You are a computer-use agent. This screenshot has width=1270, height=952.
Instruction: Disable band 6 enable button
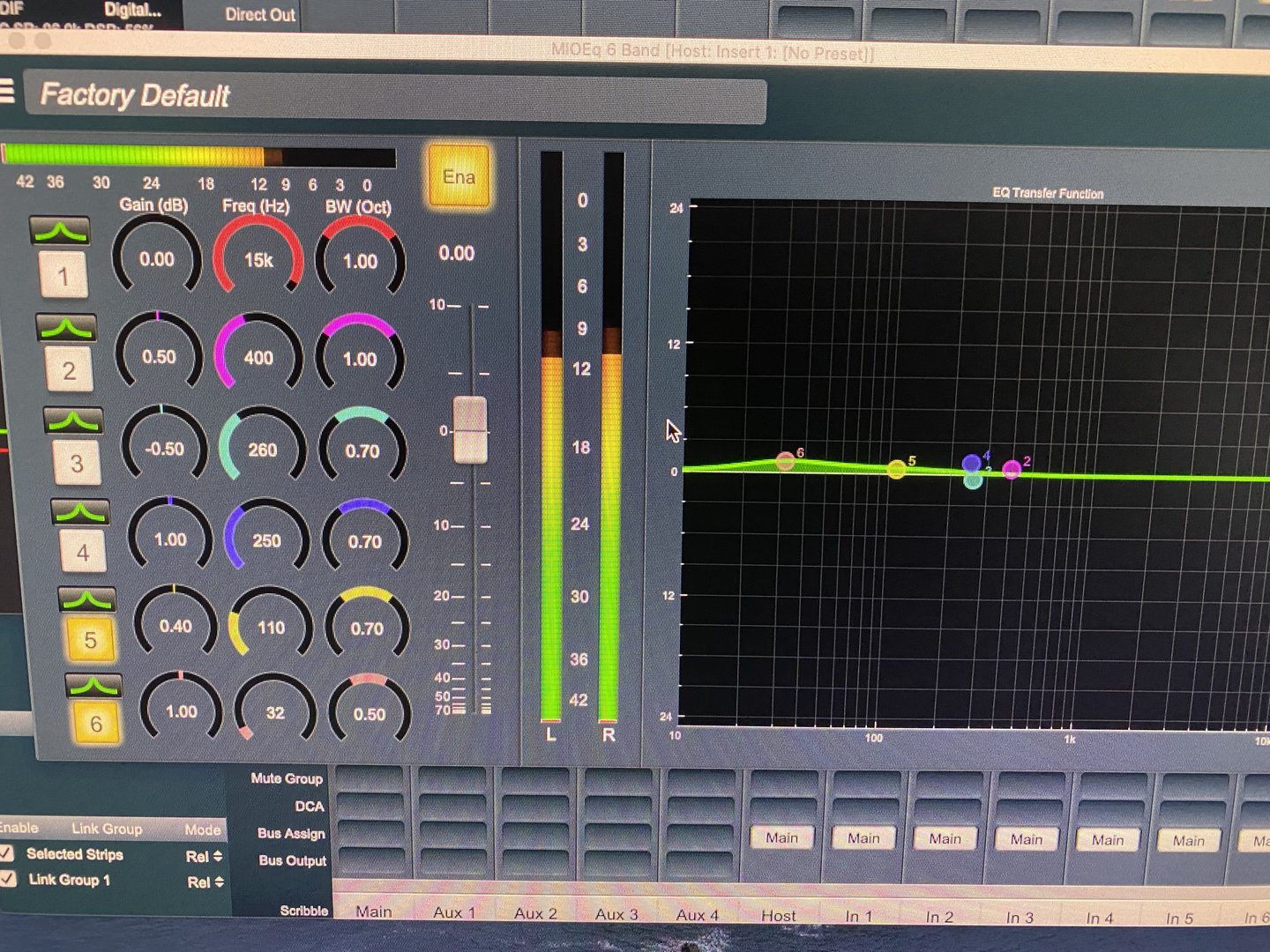point(96,724)
